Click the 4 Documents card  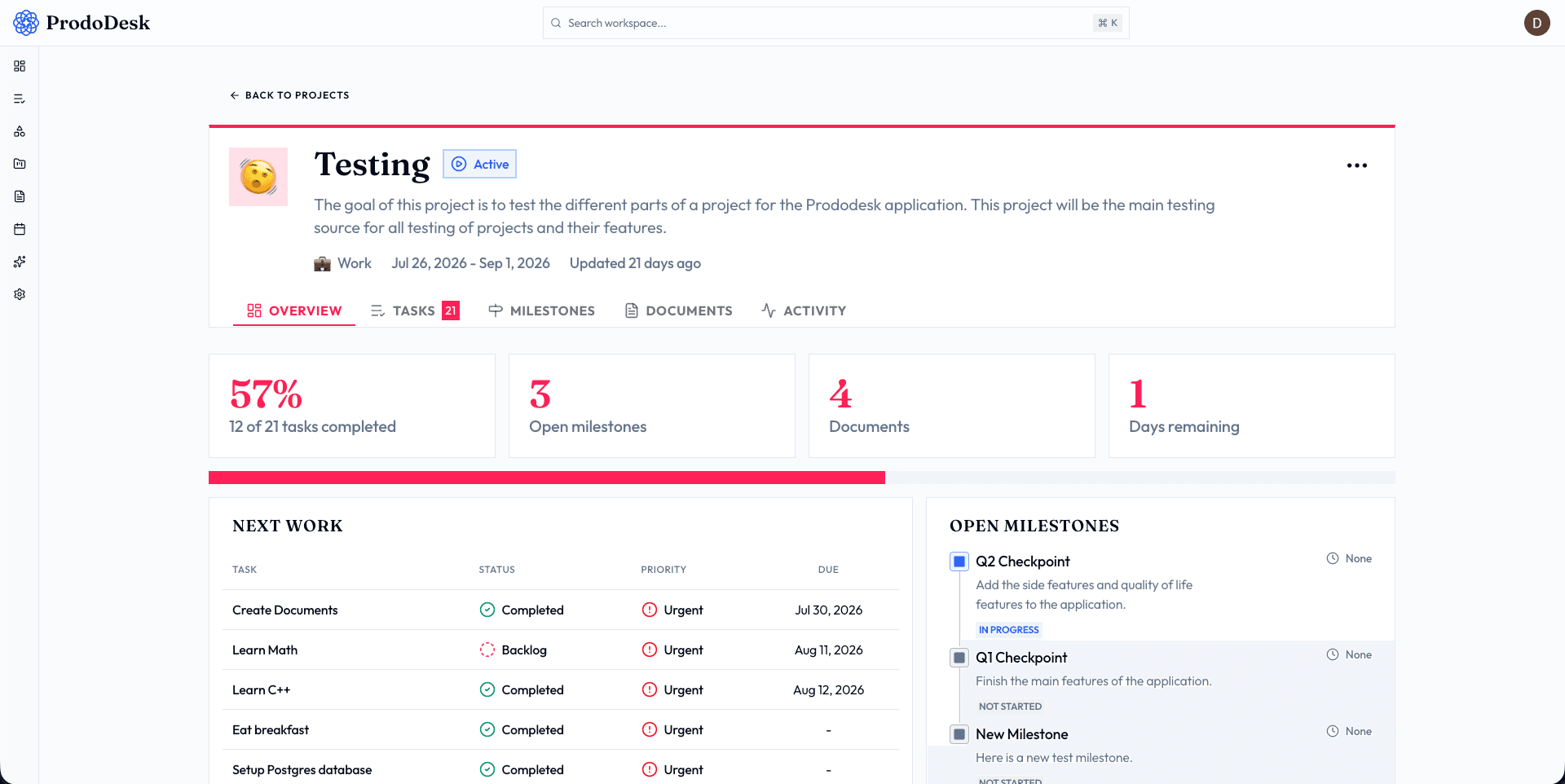point(952,406)
